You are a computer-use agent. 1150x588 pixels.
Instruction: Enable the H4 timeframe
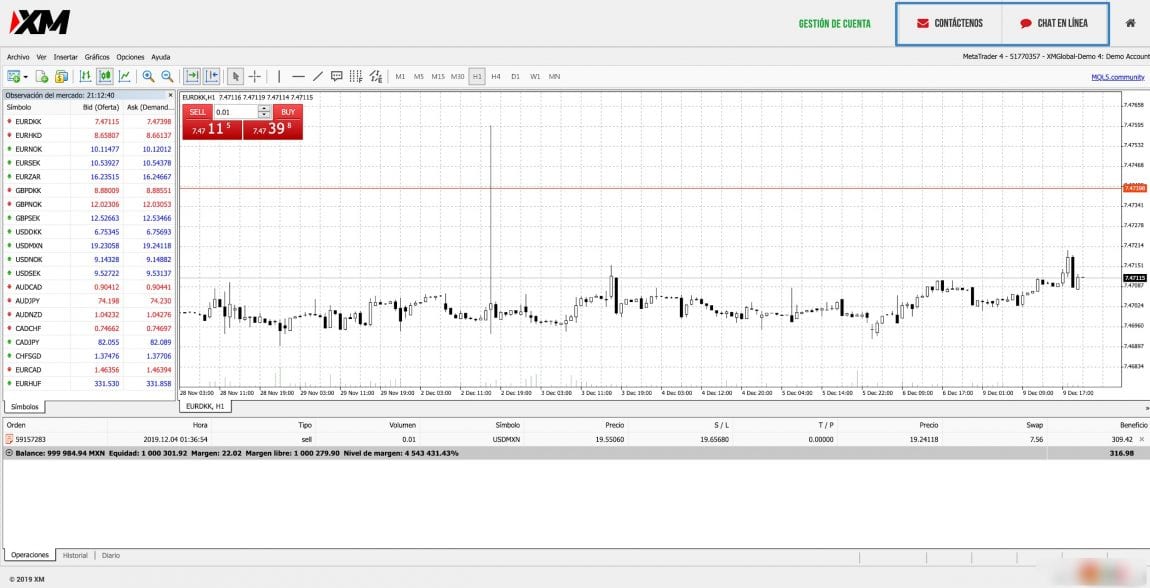pos(496,76)
